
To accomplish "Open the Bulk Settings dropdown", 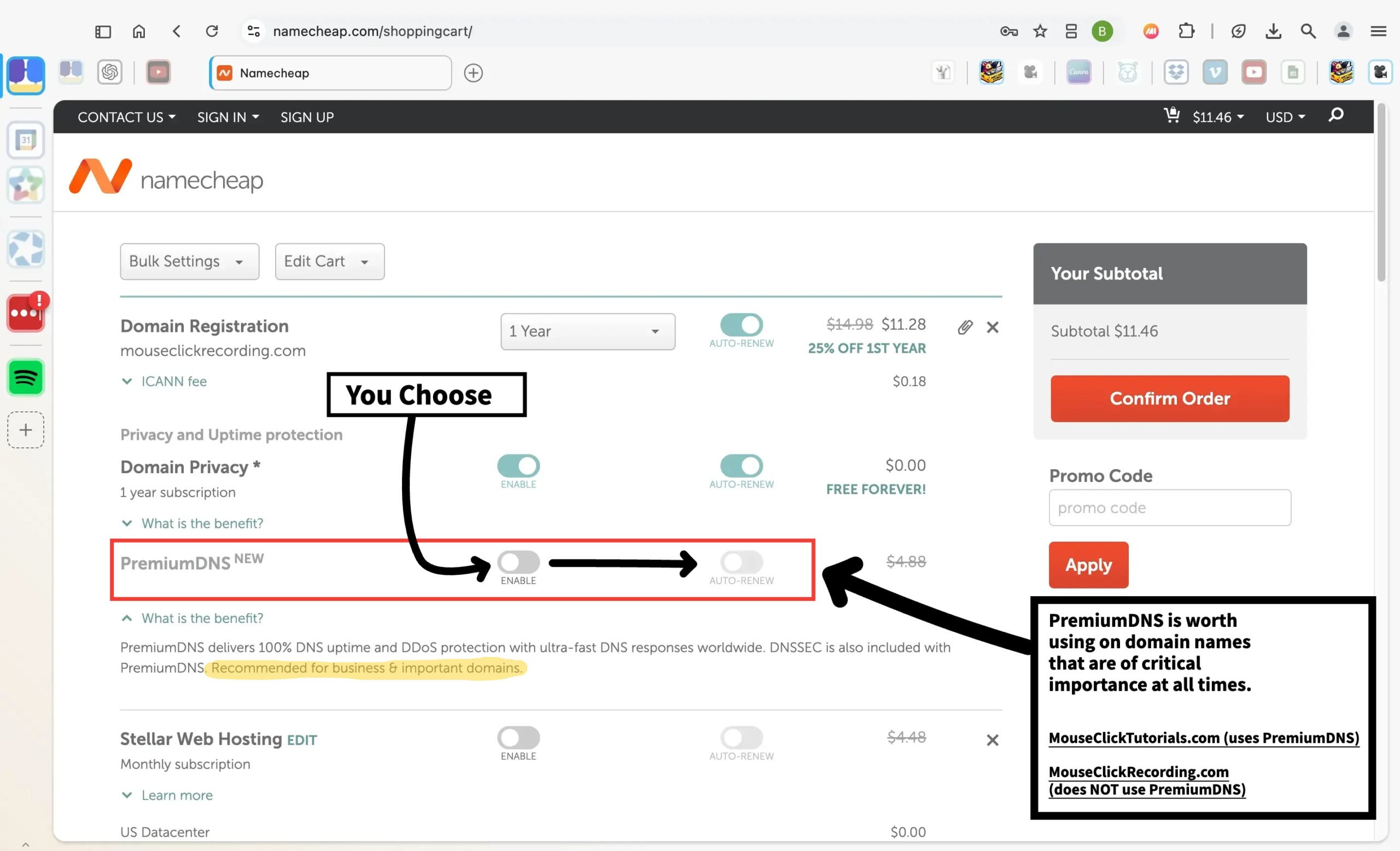I will [189, 261].
